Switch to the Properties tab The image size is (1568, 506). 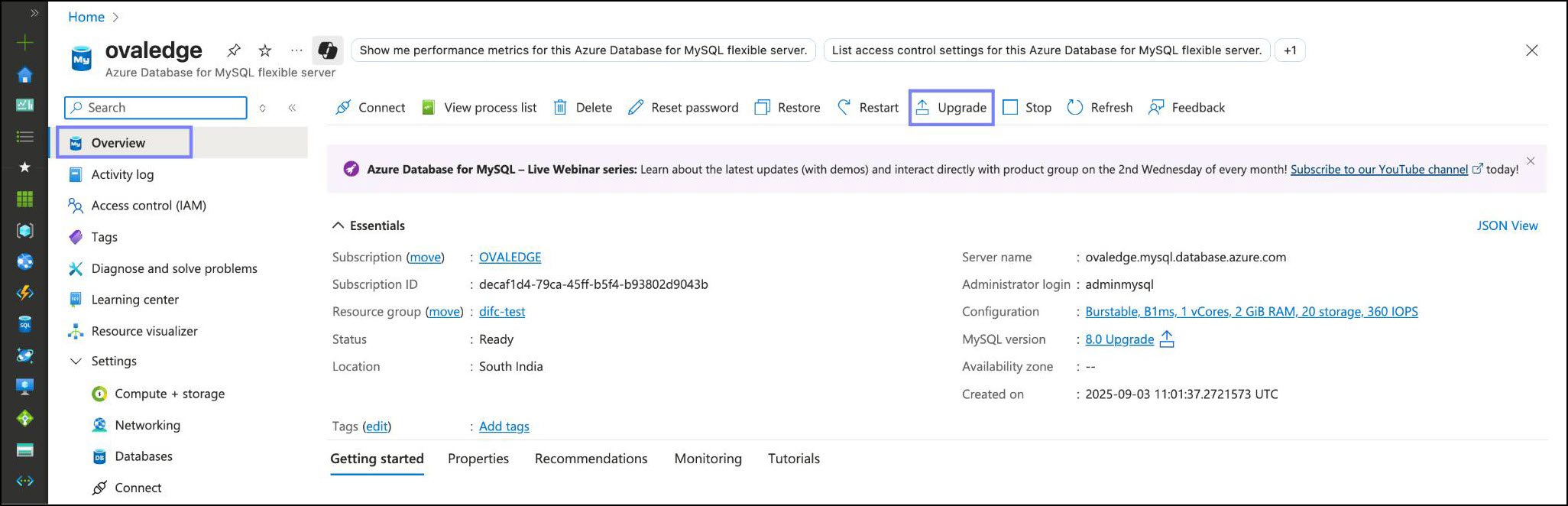point(478,459)
